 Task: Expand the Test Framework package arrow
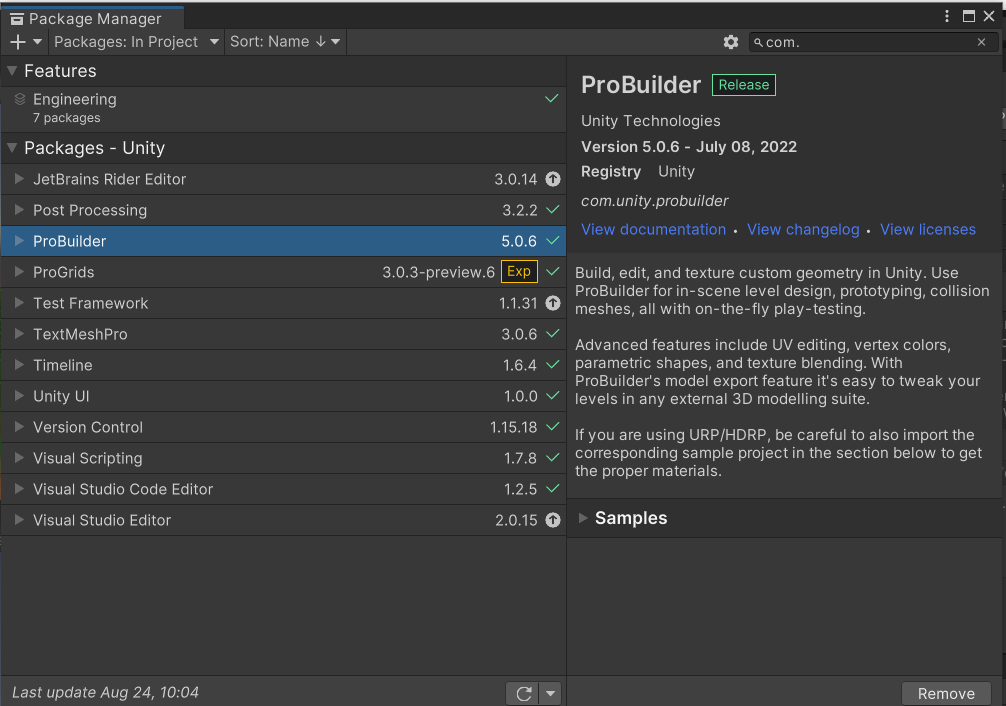(x=19, y=303)
